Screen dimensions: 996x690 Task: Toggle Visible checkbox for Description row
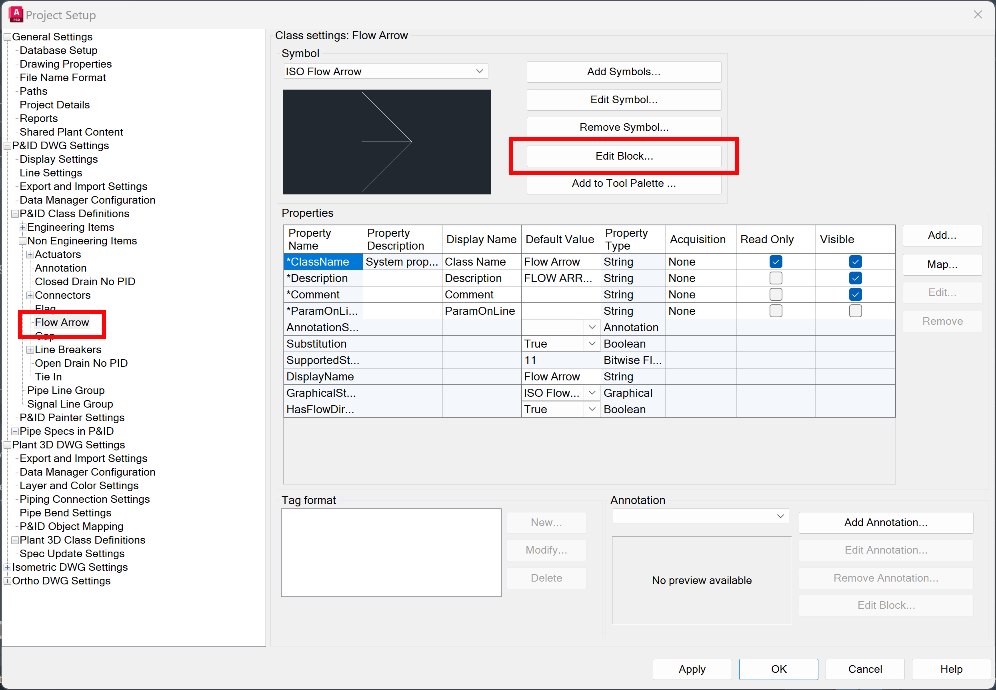tap(856, 278)
